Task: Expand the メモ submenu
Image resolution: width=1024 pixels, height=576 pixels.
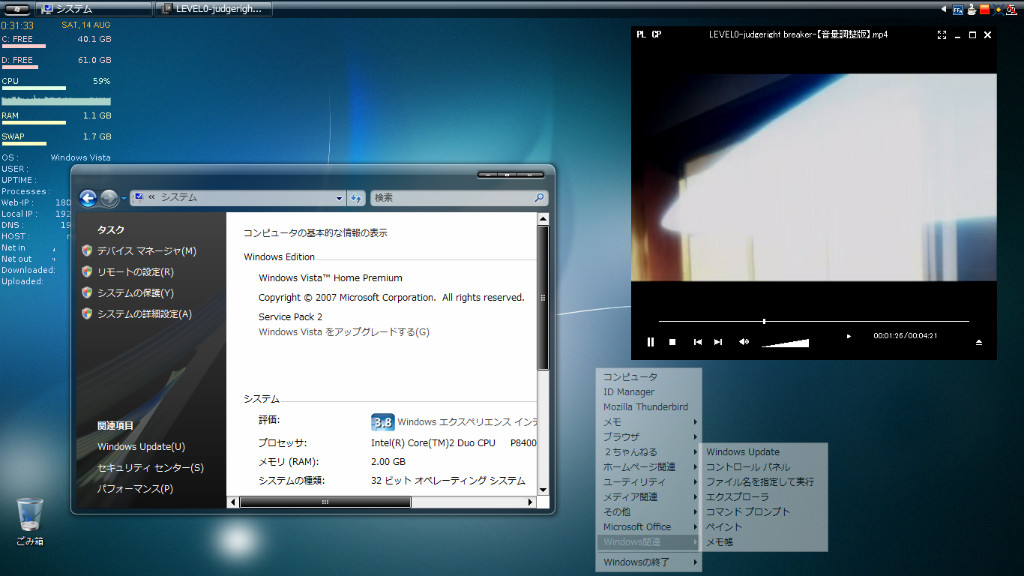Action: (649, 422)
